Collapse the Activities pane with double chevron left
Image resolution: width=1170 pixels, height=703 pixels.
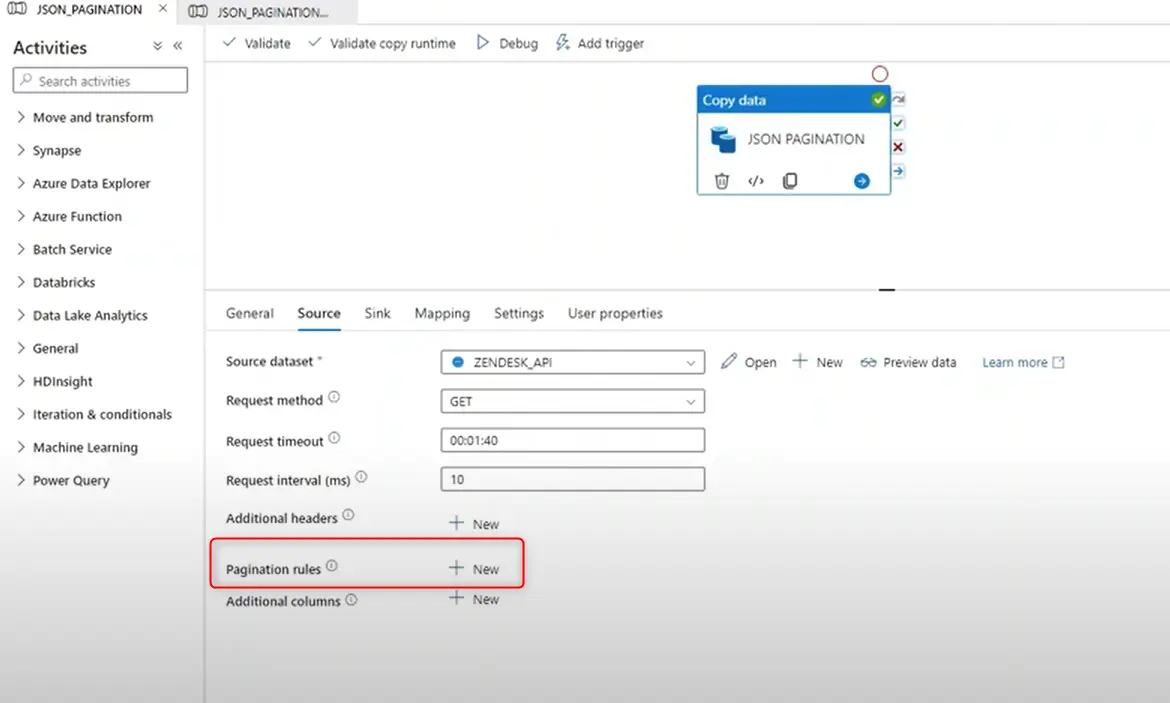[x=178, y=47]
